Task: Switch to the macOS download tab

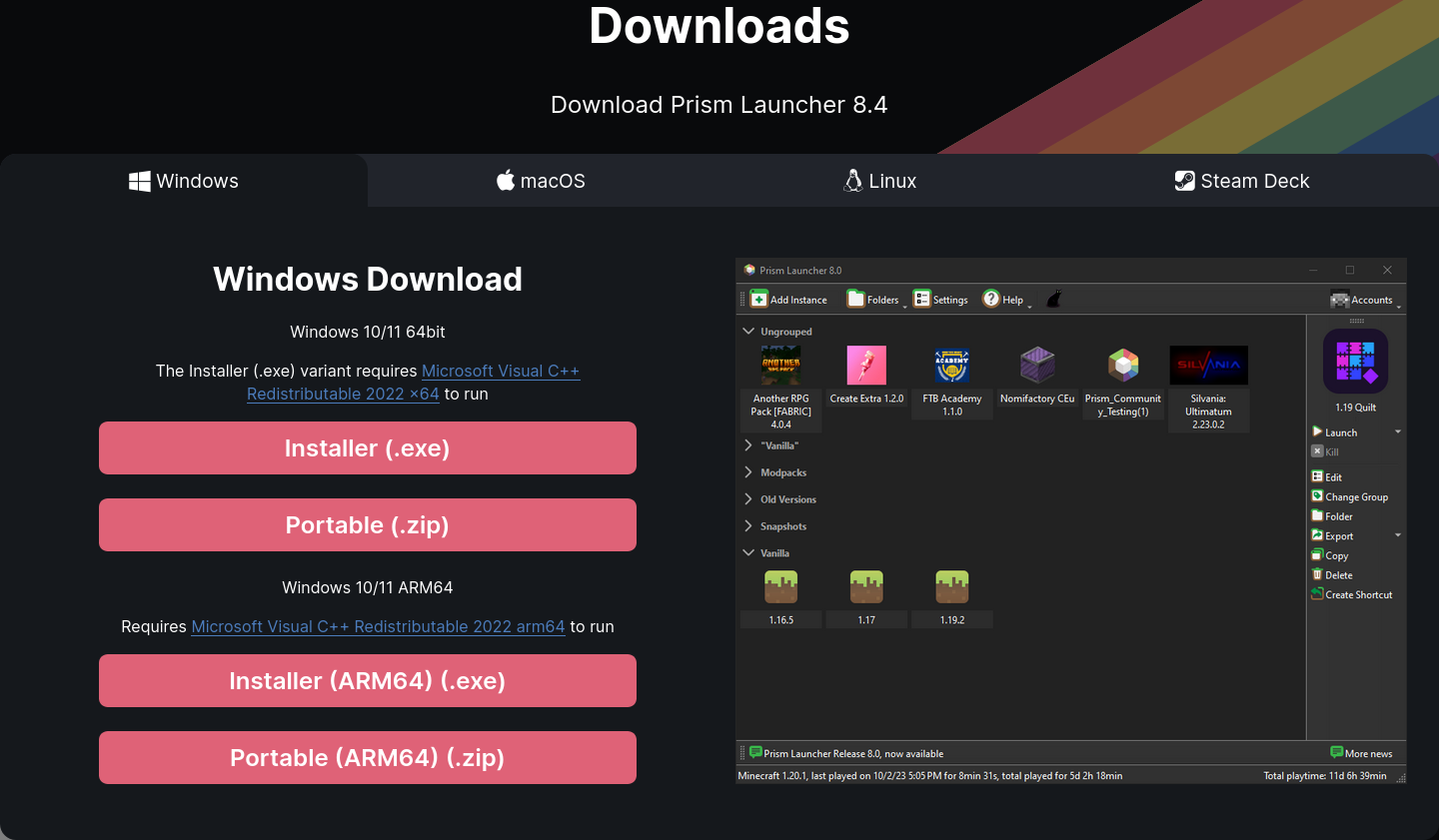Action: (x=541, y=181)
